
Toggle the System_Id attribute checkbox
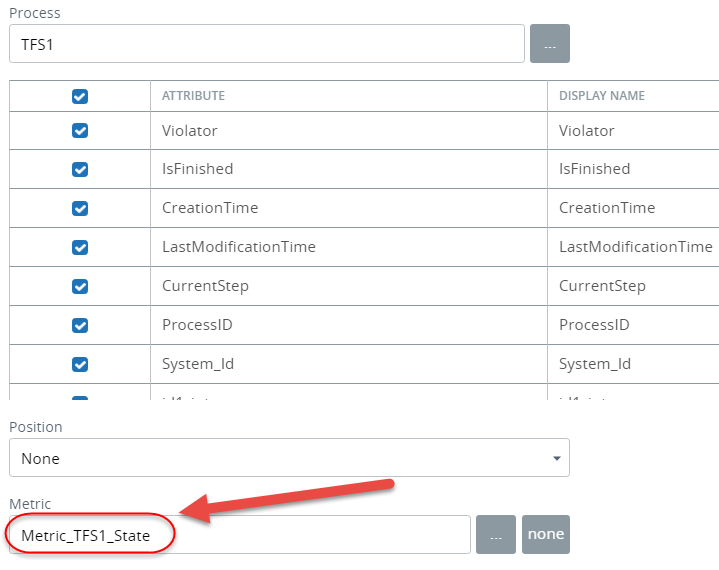pyautogui.click(x=80, y=364)
